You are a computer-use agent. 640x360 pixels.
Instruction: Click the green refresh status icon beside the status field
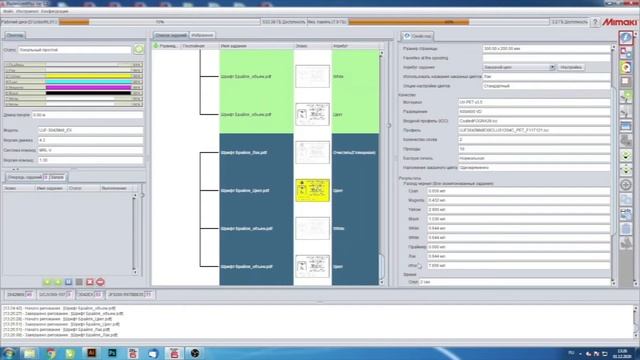click(x=139, y=49)
